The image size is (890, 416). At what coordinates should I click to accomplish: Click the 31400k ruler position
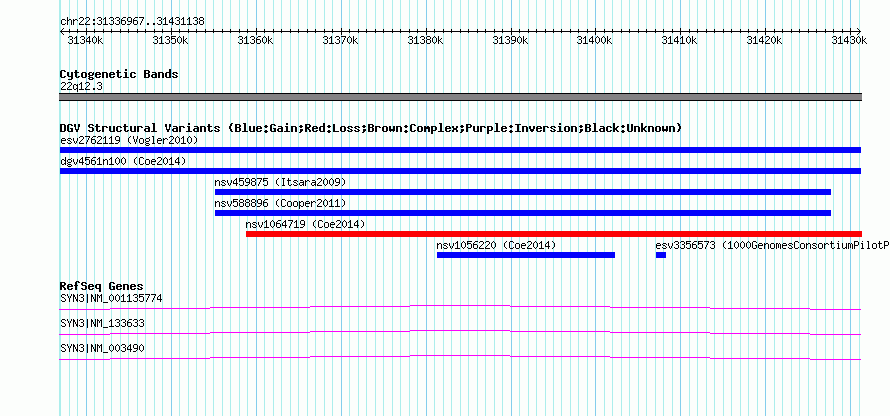(x=595, y=40)
